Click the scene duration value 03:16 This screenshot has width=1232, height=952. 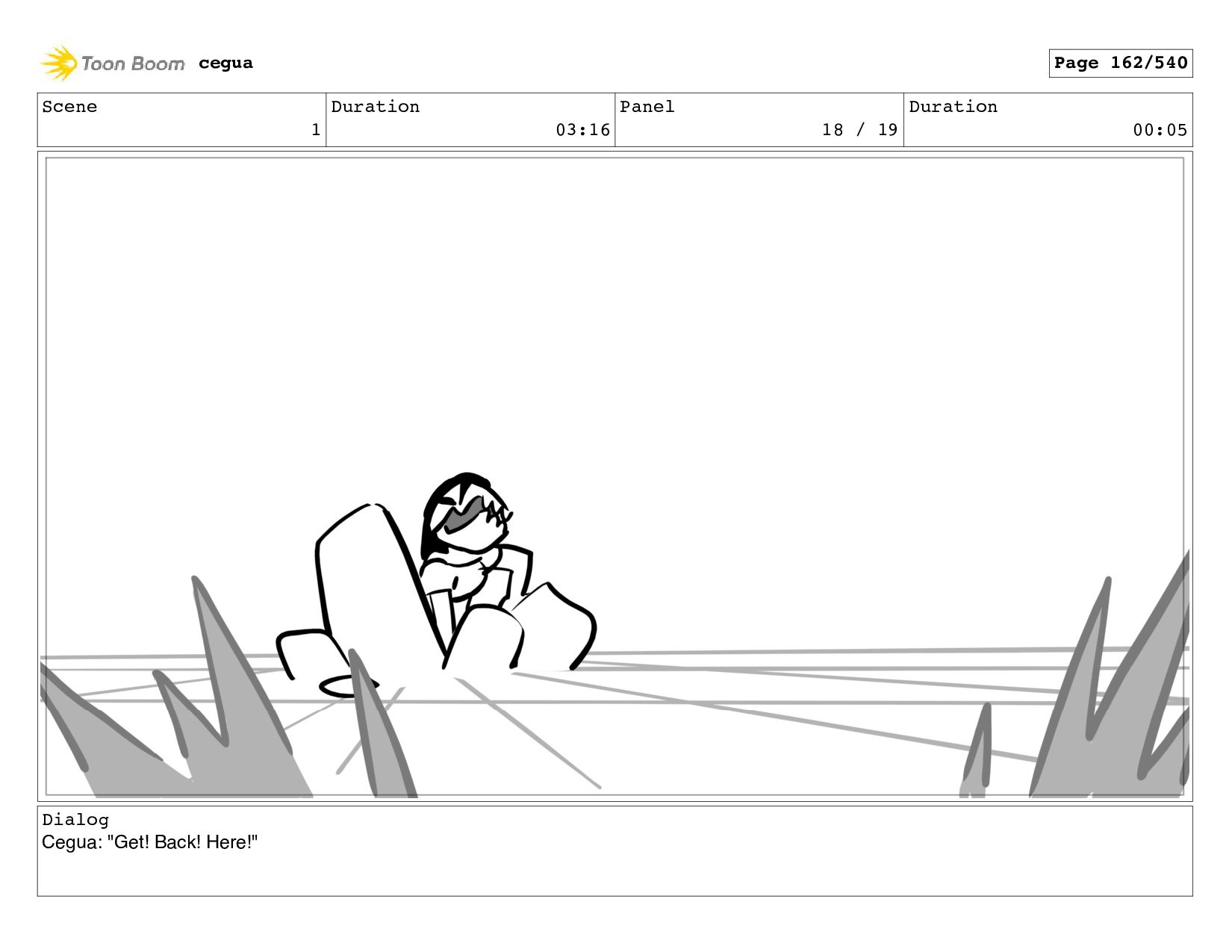(x=582, y=130)
